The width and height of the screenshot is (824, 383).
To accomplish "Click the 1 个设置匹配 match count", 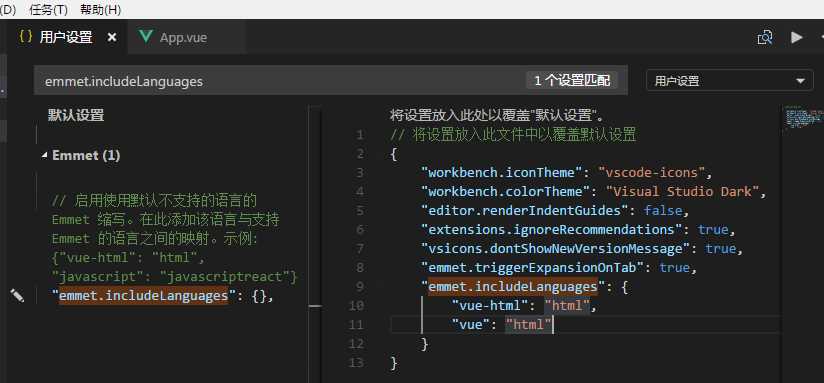I will pos(572,81).
